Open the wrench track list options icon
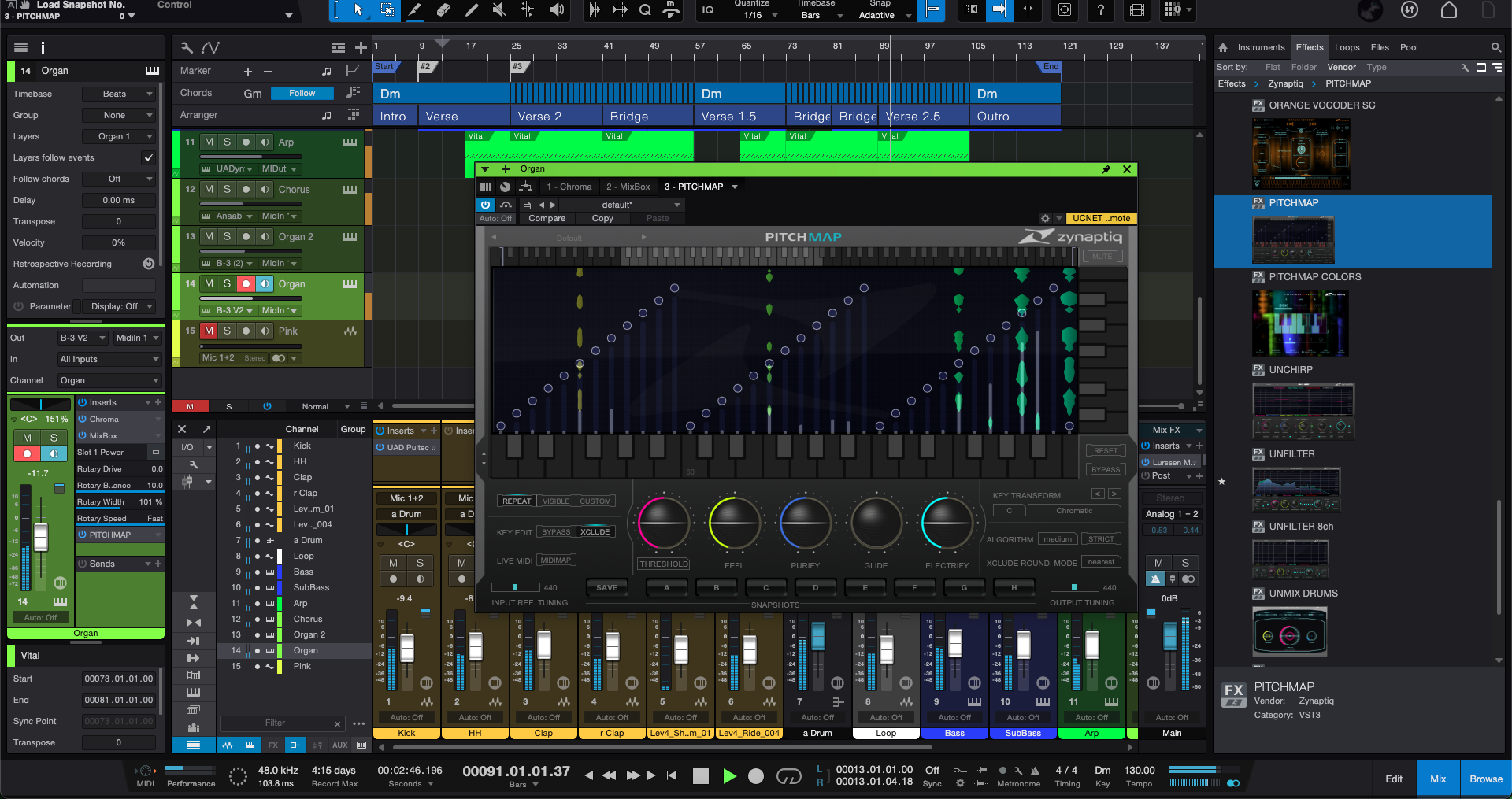The image size is (1512, 799). click(x=187, y=47)
